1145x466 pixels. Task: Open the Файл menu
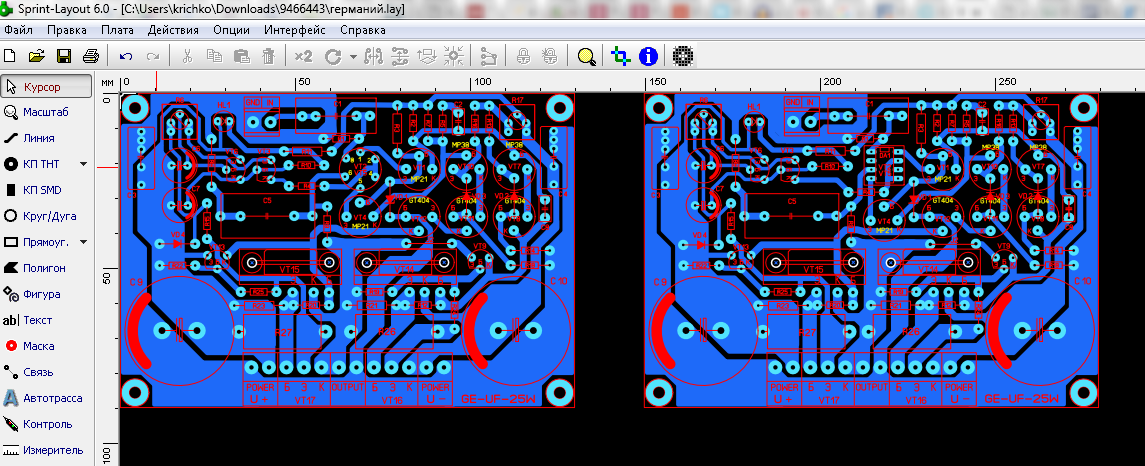click(18, 30)
